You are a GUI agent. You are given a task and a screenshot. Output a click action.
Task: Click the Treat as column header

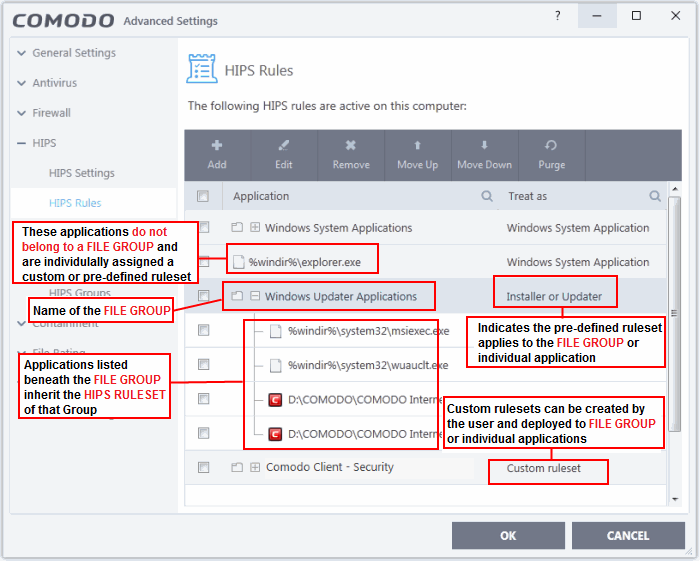[527, 196]
